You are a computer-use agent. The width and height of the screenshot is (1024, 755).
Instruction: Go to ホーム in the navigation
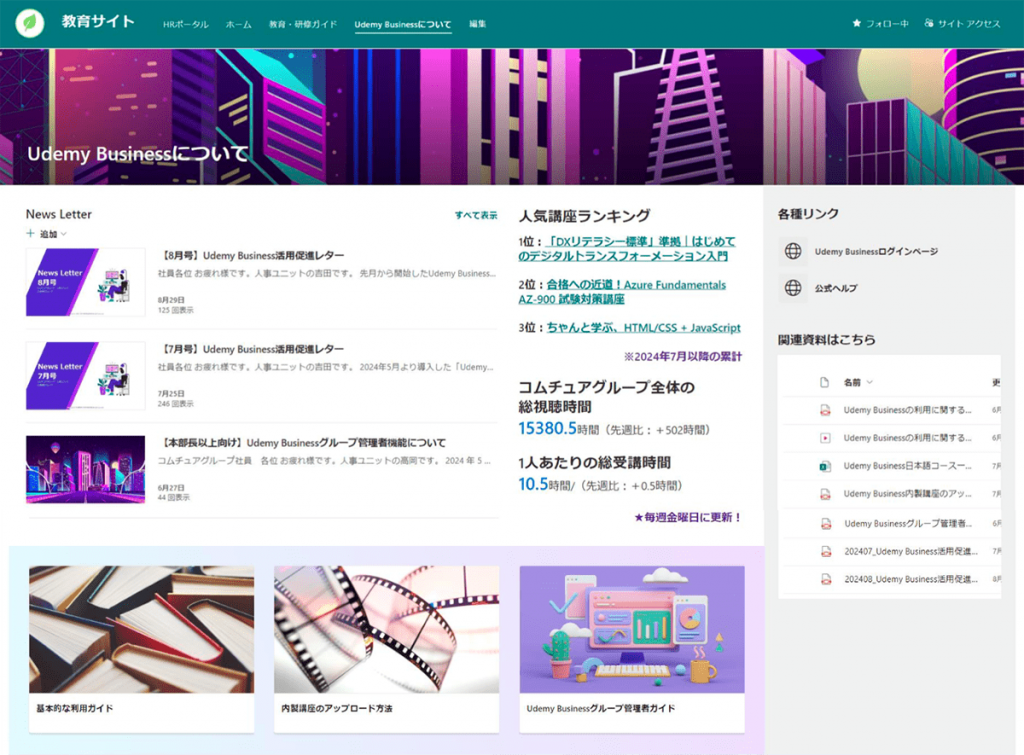[x=238, y=24]
